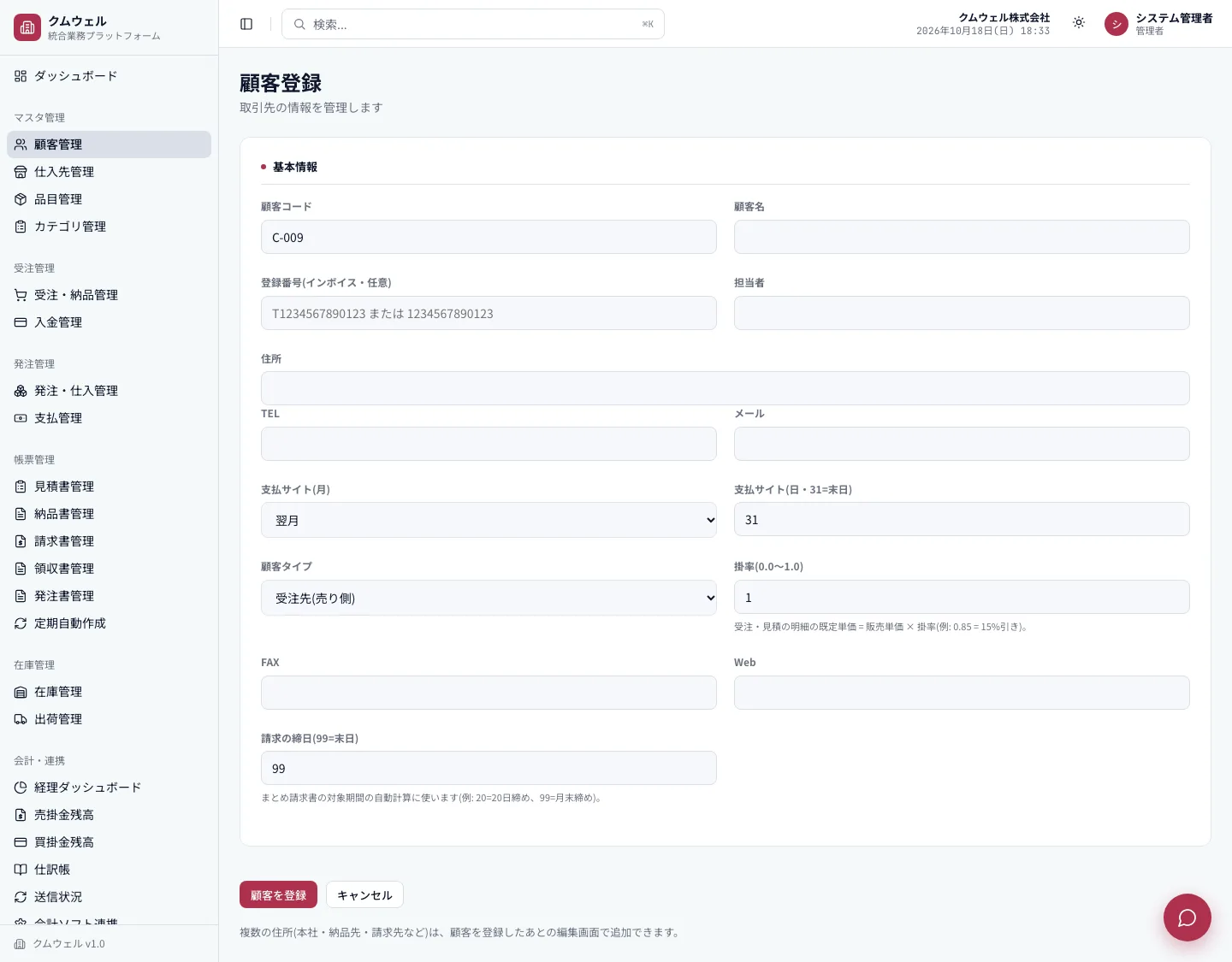
Task: Click the 出荷管理 truck icon
Action: (21, 719)
